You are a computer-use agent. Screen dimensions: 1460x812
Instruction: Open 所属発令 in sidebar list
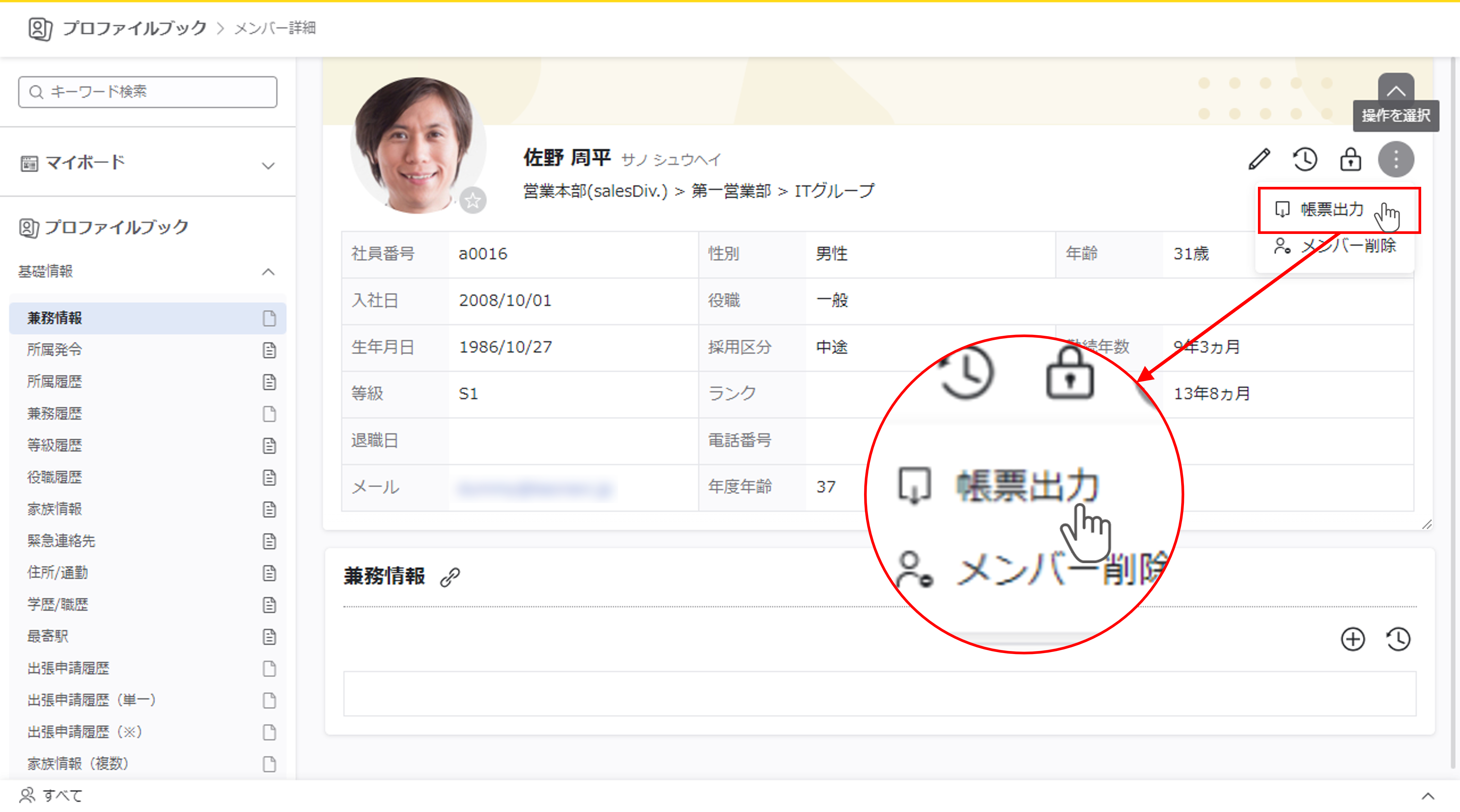55,350
